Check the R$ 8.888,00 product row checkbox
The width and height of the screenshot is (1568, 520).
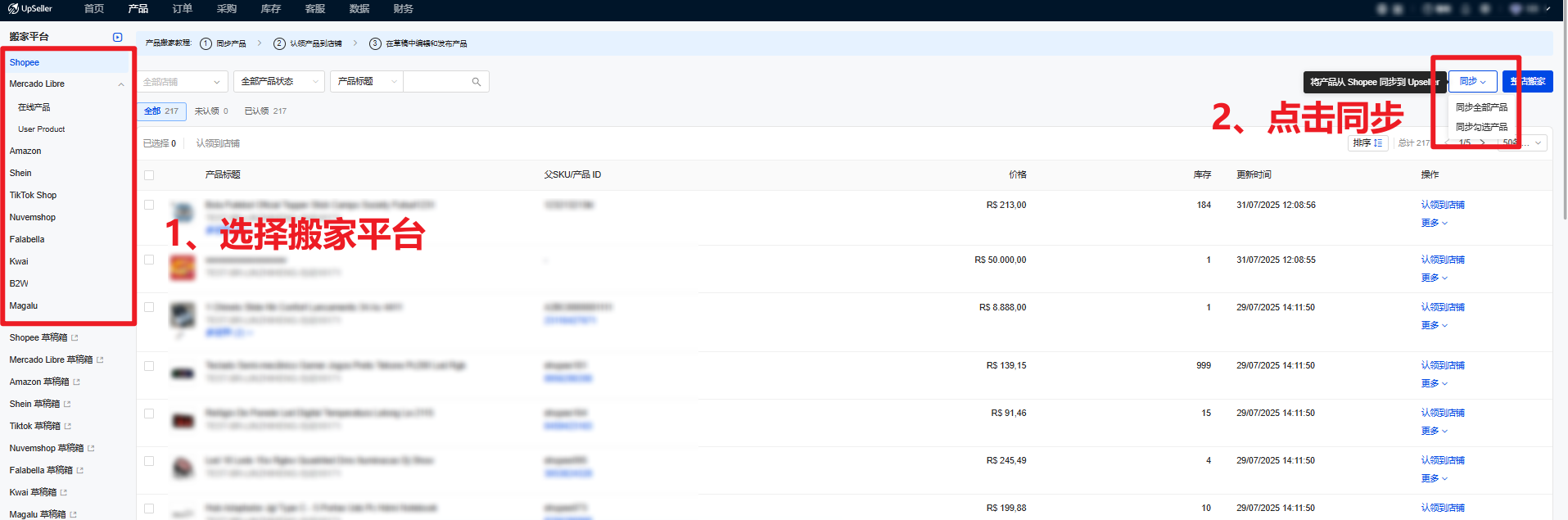click(x=149, y=307)
